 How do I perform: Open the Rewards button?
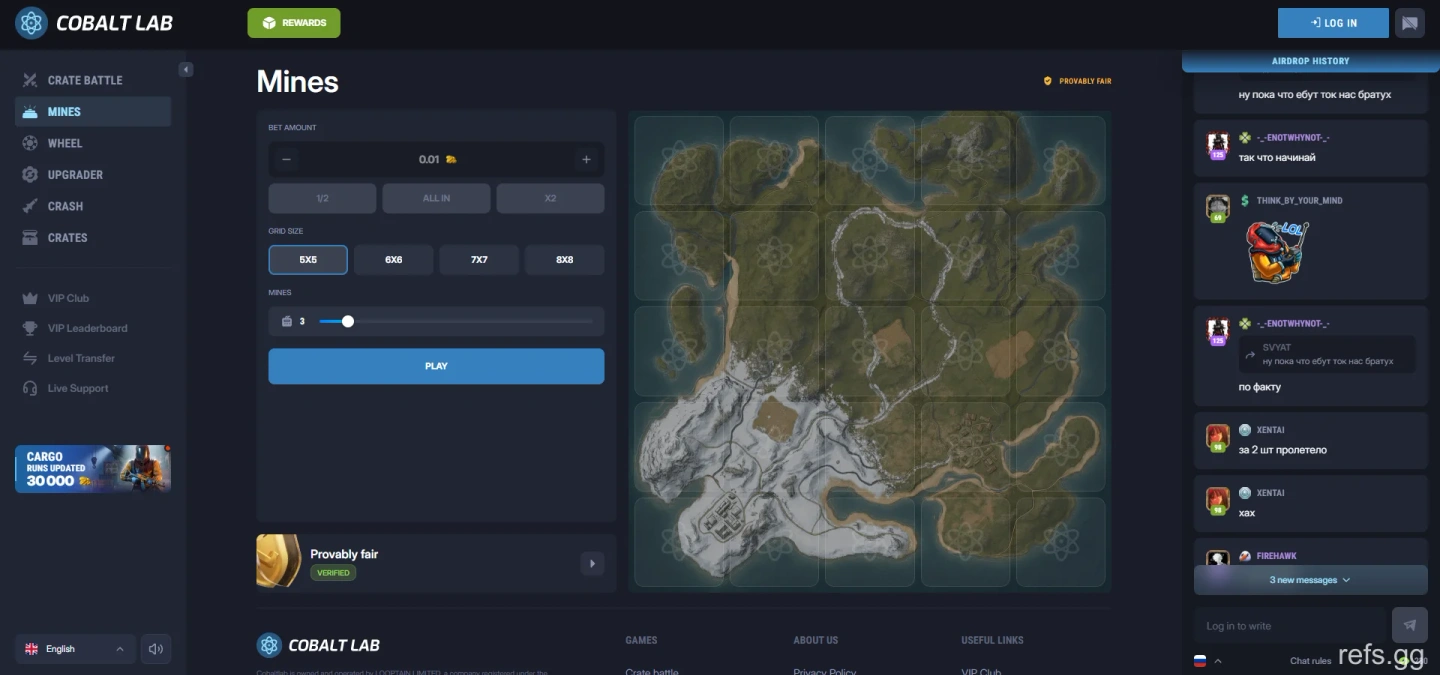[x=294, y=23]
